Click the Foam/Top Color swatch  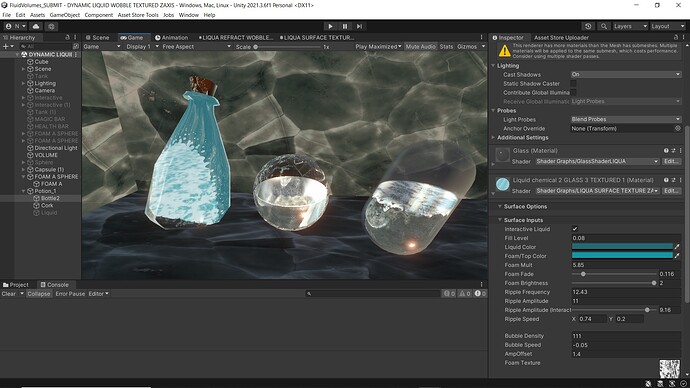point(622,256)
